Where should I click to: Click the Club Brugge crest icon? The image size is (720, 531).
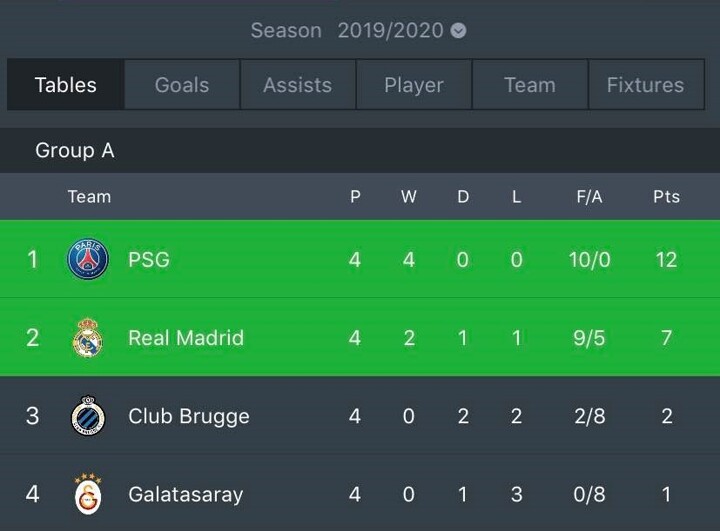click(88, 416)
